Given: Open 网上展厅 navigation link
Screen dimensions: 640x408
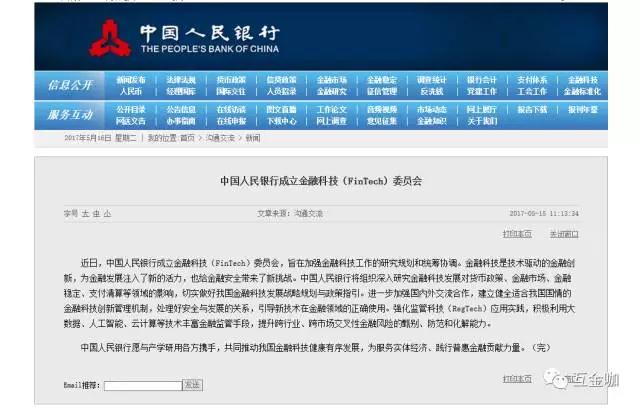Looking at the screenshot, I should pos(482,110).
